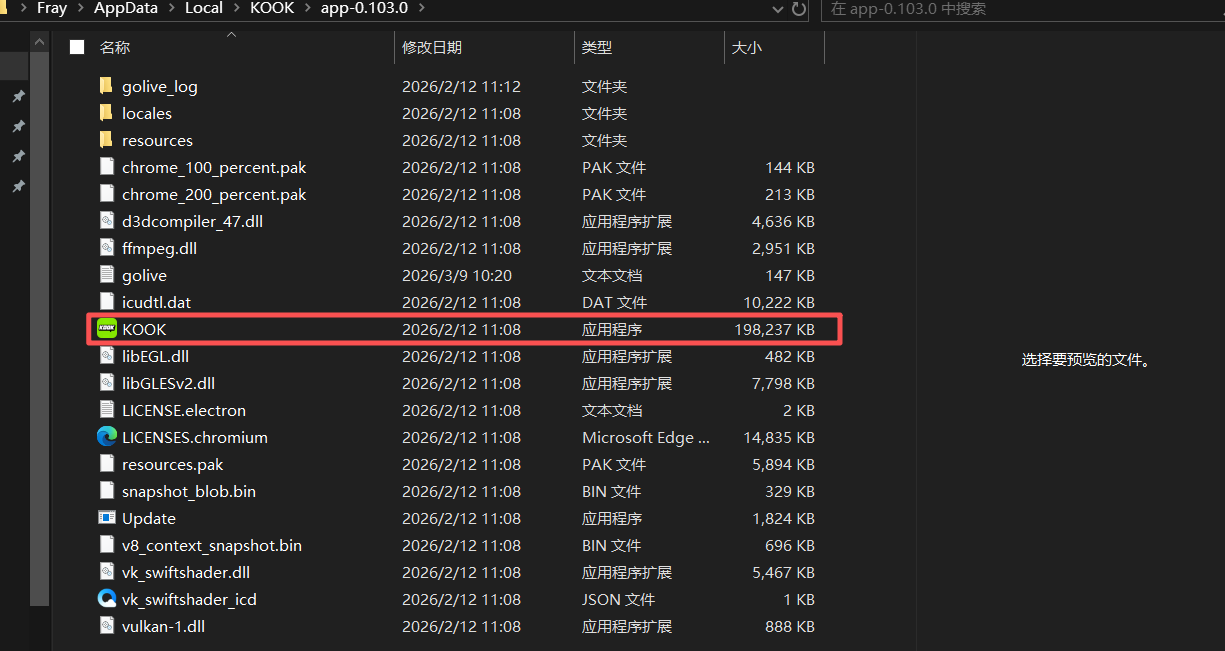
Task: Click the search box for app-0.103.0
Action: coord(1024,9)
